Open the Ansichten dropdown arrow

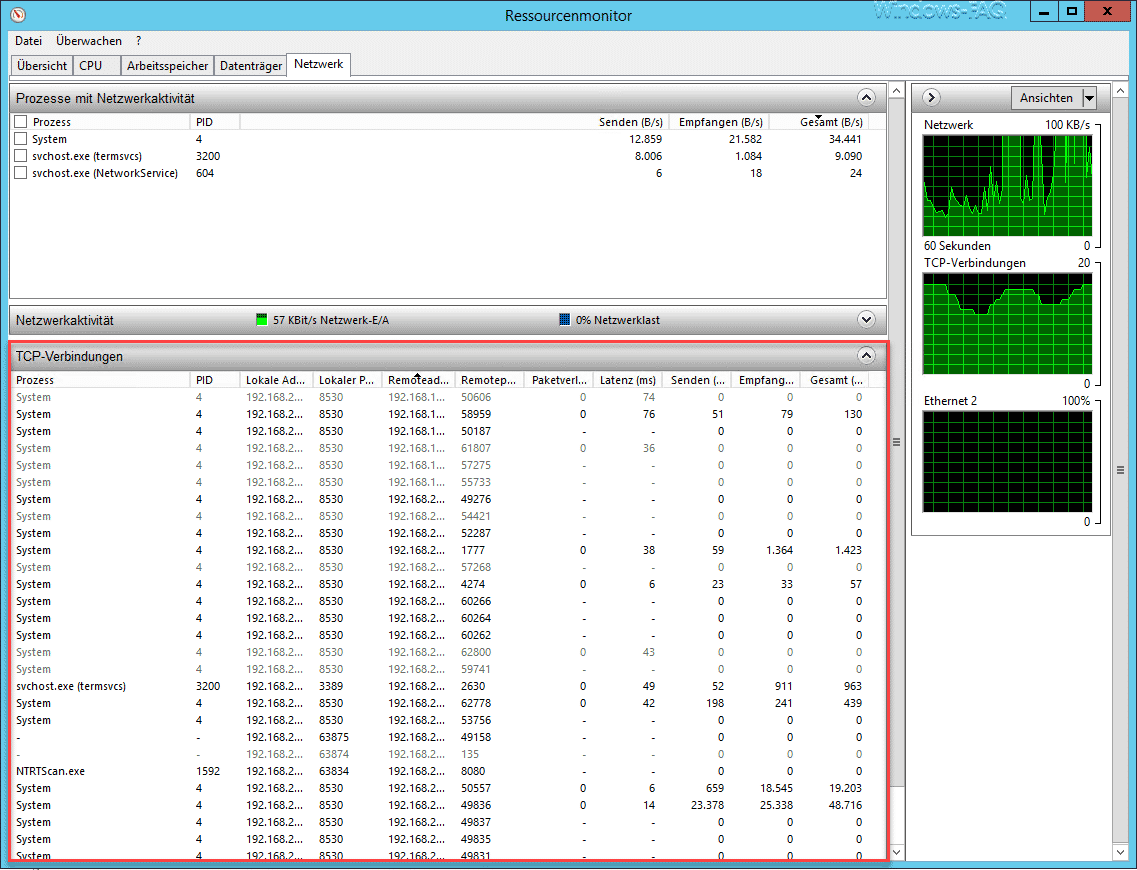(x=1089, y=98)
